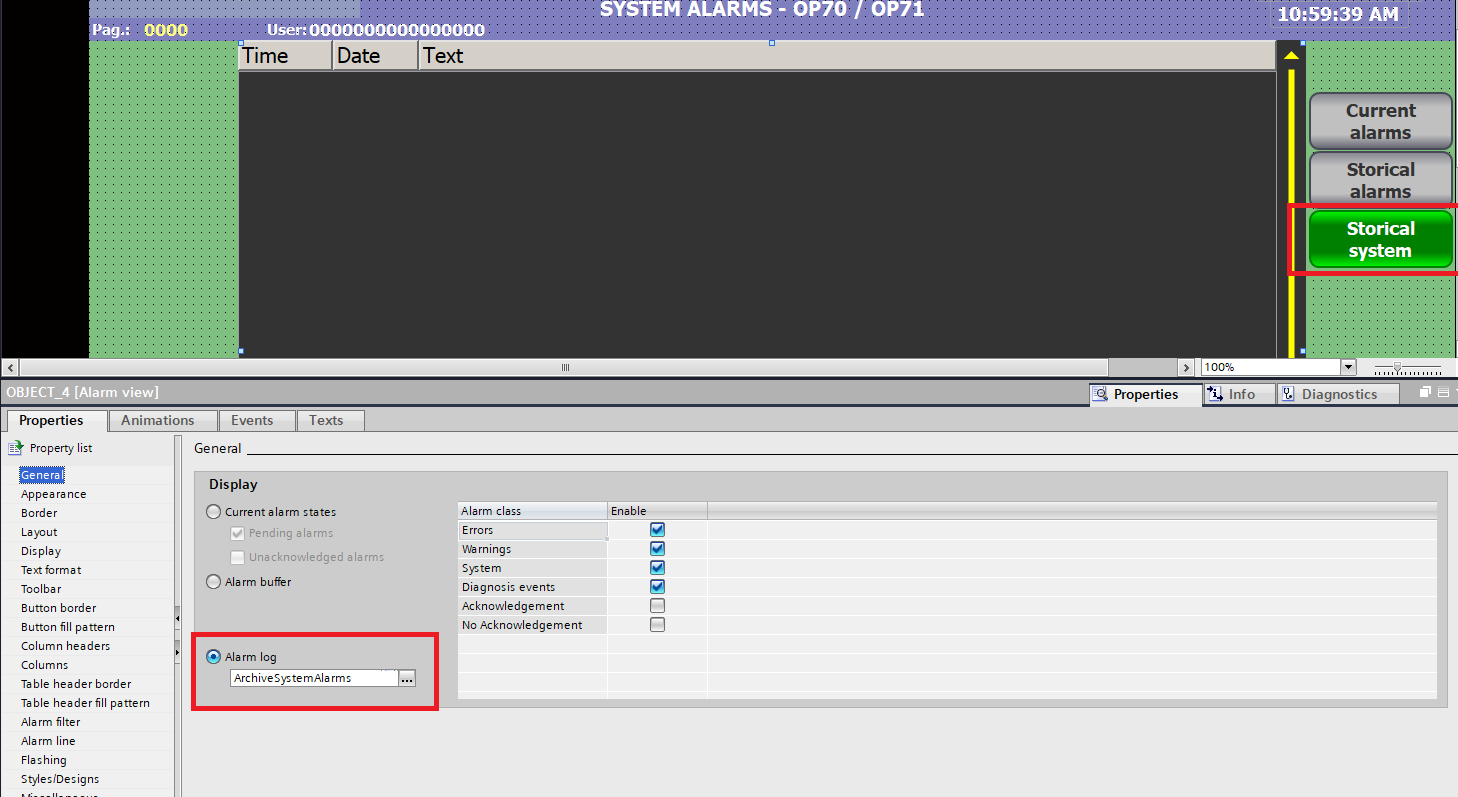Click the Diagnosis events row label
This screenshot has width=1458, height=797.
(532, 587)
